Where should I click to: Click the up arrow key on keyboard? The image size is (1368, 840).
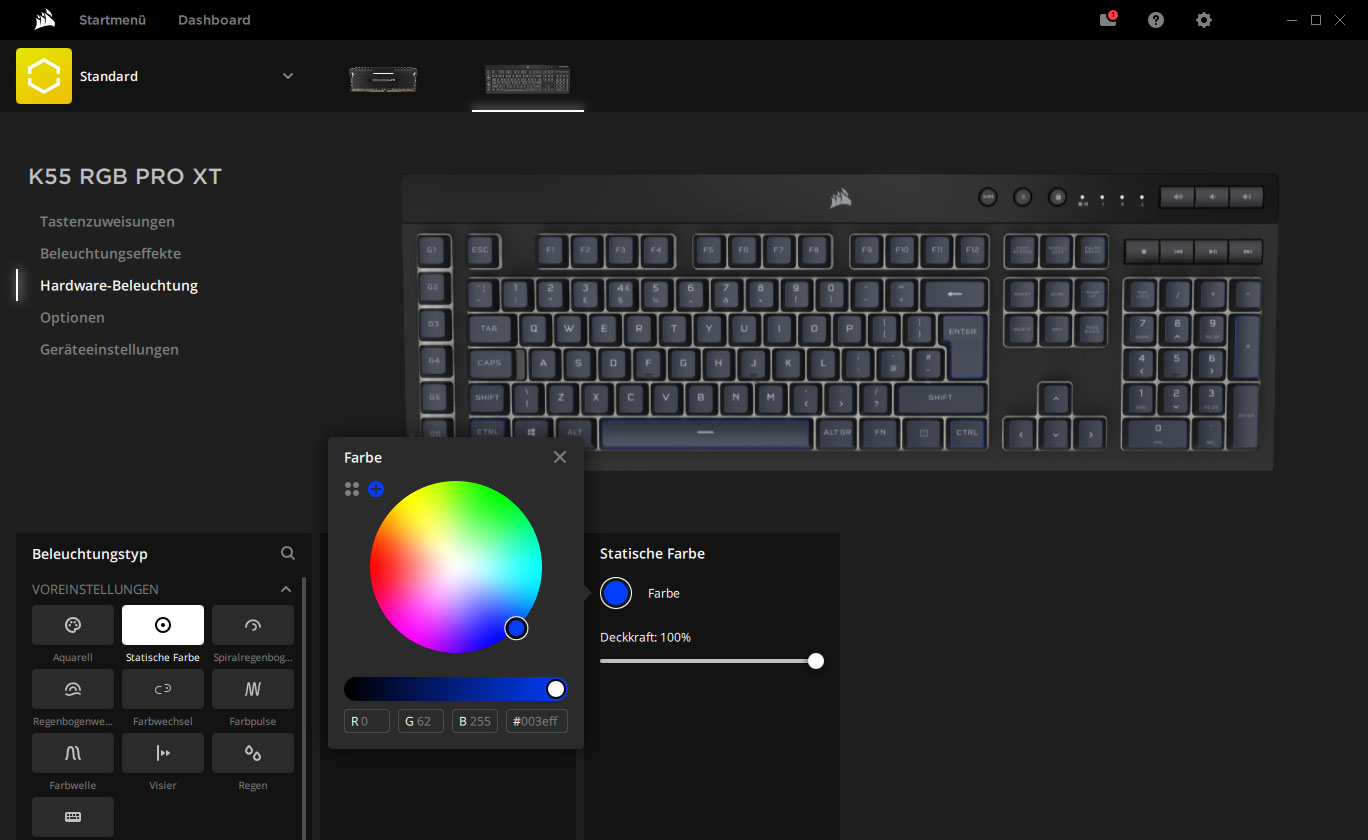pos(1055,398)
